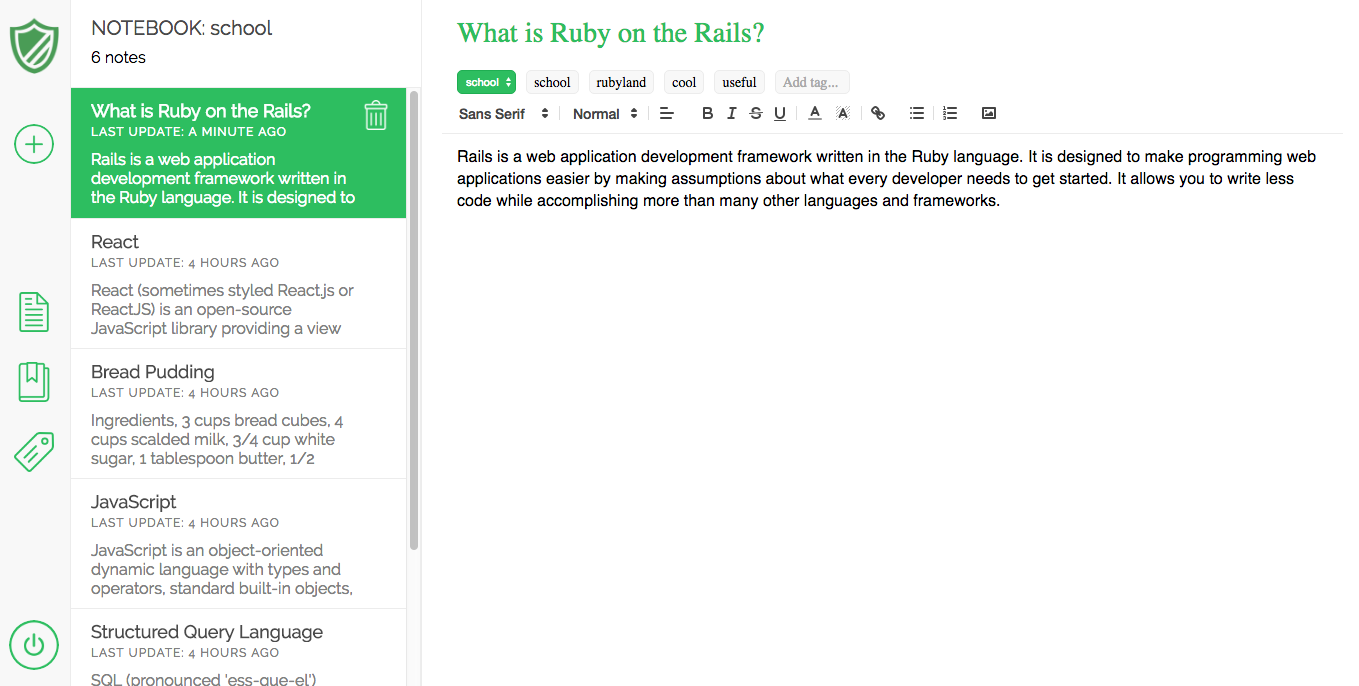Viewport: 1359px width, 686px height.
Task: Click the rubyland tag
Action: pyautogui.click(x=621, y=82)
